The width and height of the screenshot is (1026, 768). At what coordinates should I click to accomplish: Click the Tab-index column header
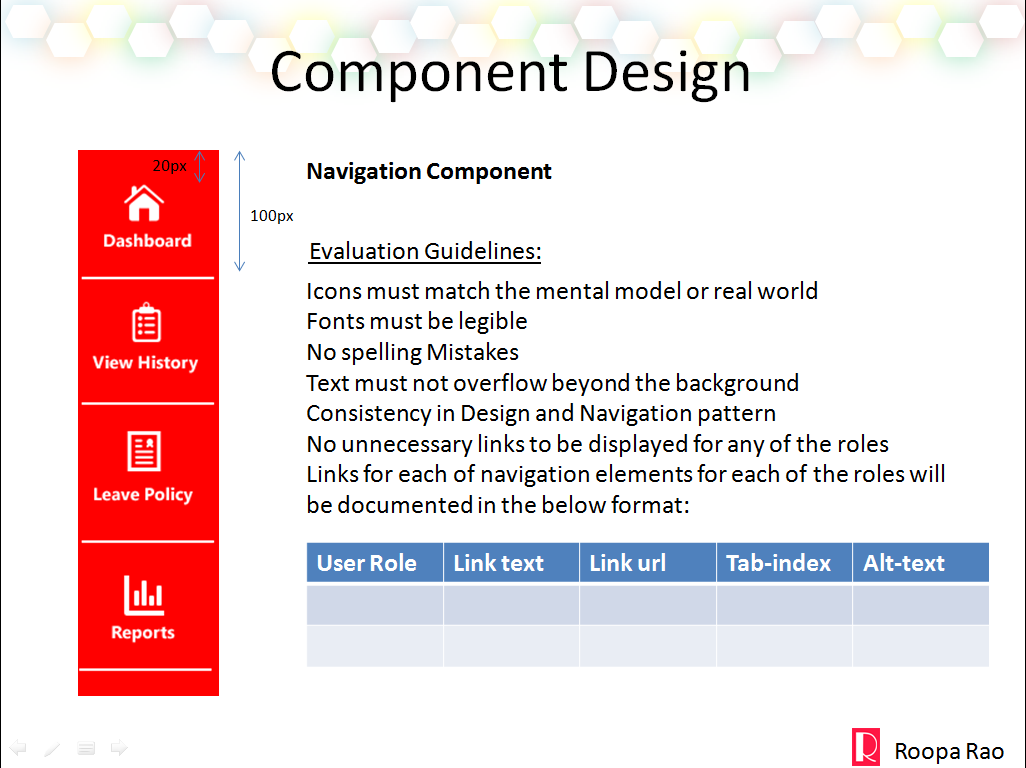point(785,563)
